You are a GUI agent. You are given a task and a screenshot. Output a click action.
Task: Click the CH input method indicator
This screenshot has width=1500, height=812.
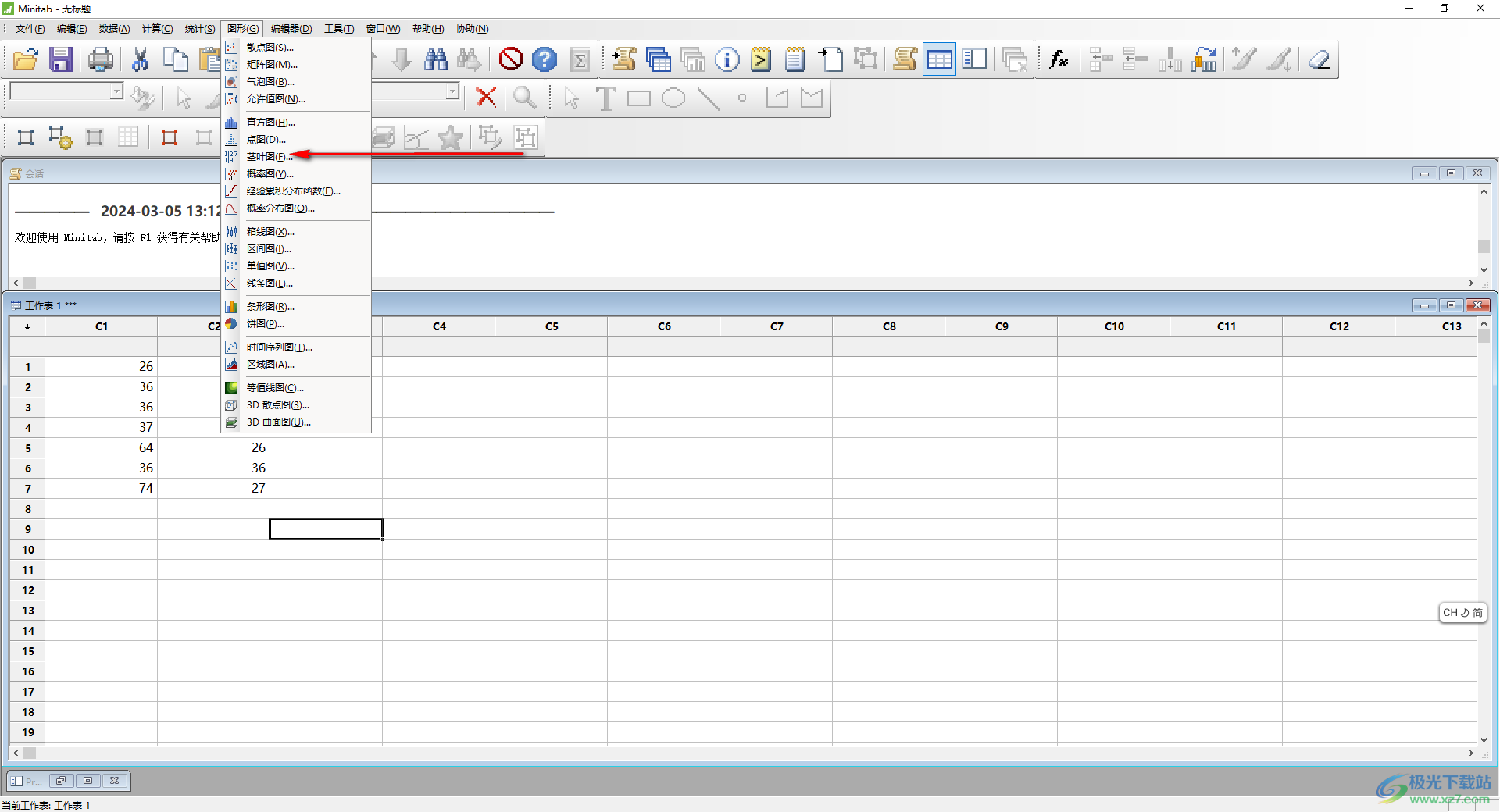(1462, 613)
